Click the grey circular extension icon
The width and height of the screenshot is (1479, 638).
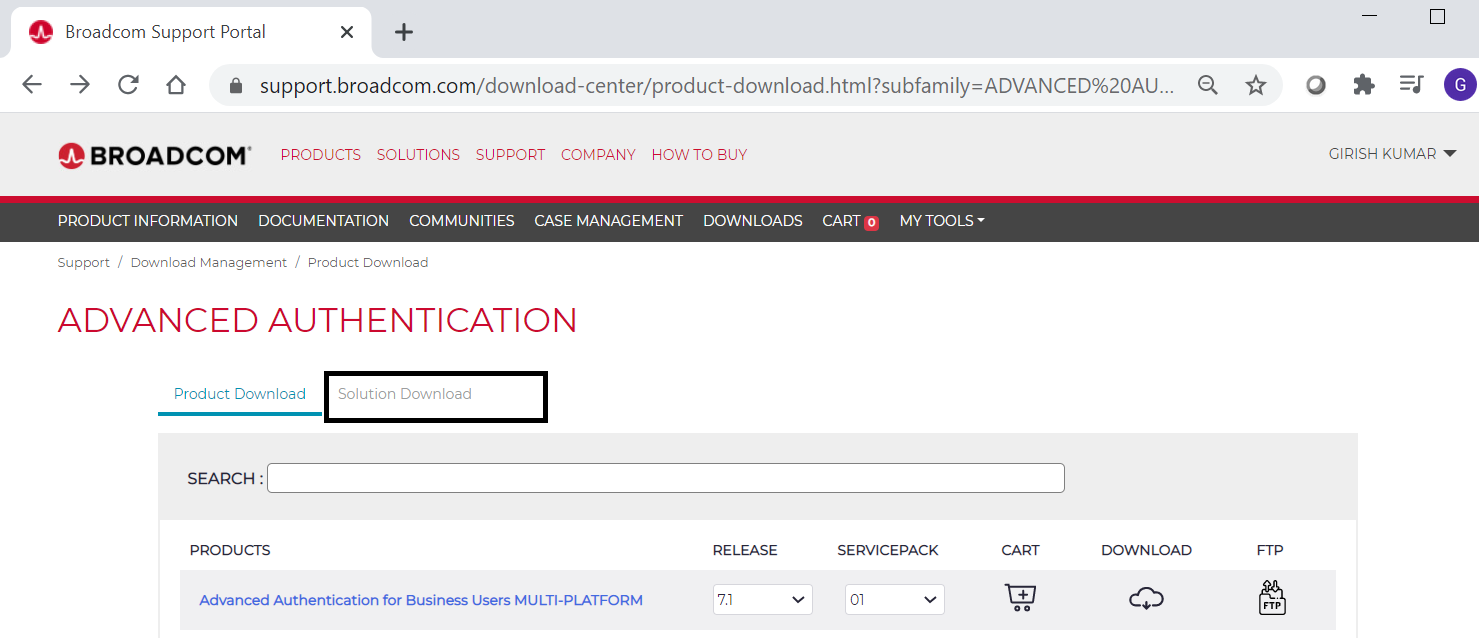1316,85
